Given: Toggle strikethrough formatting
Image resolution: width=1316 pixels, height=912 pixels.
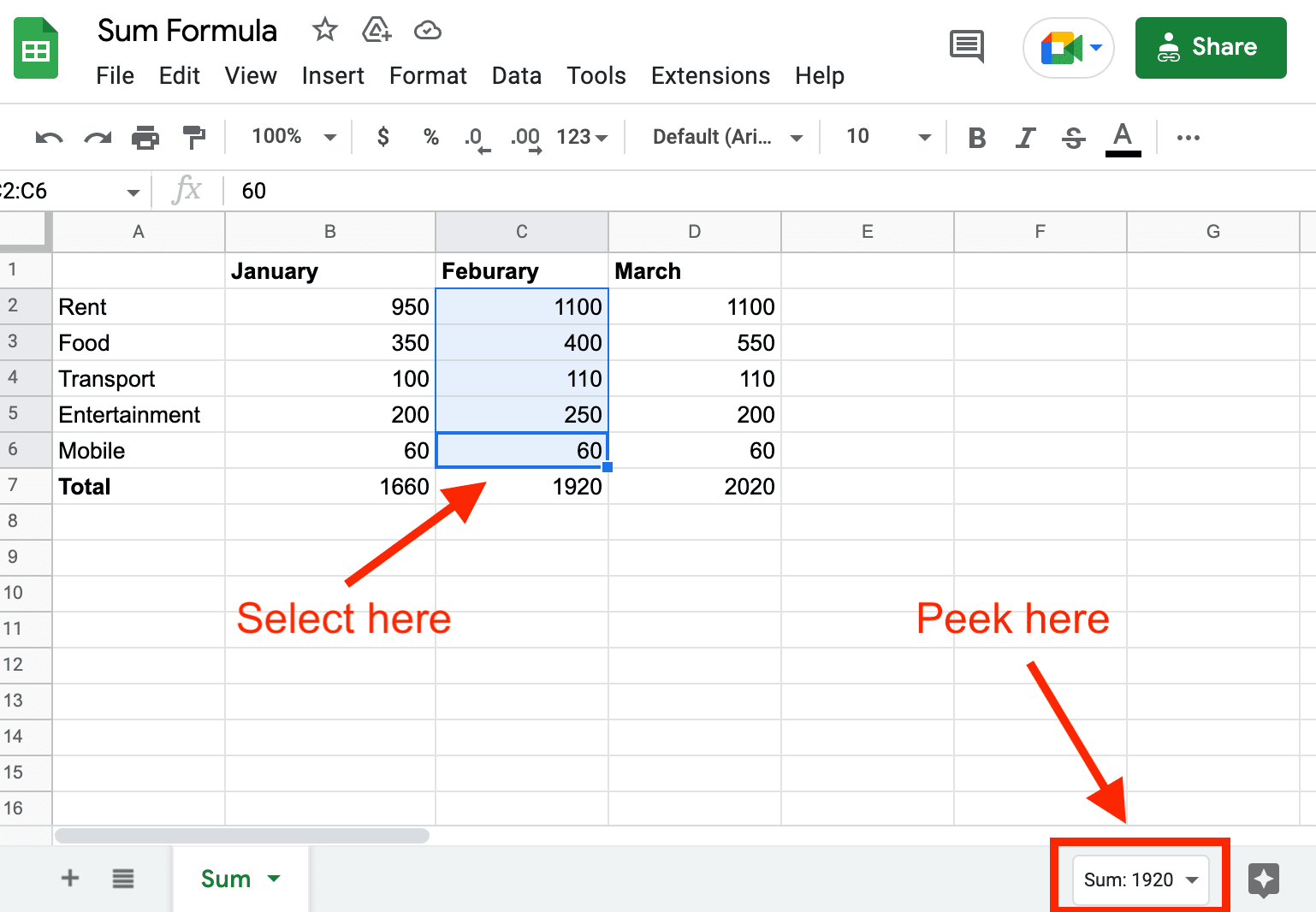Looking at the screenshot, I should [1073, 138].
